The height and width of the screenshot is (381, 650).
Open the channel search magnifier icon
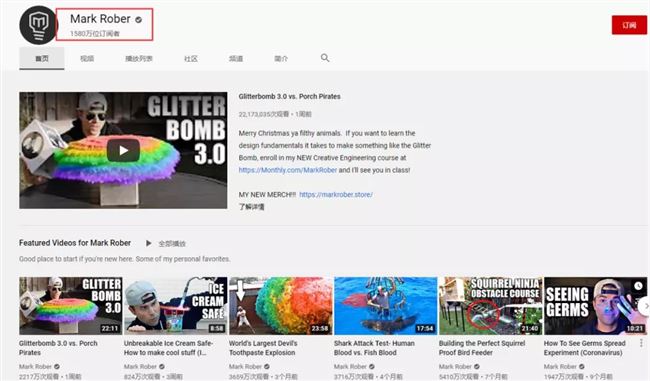click(x=325, y=58)
